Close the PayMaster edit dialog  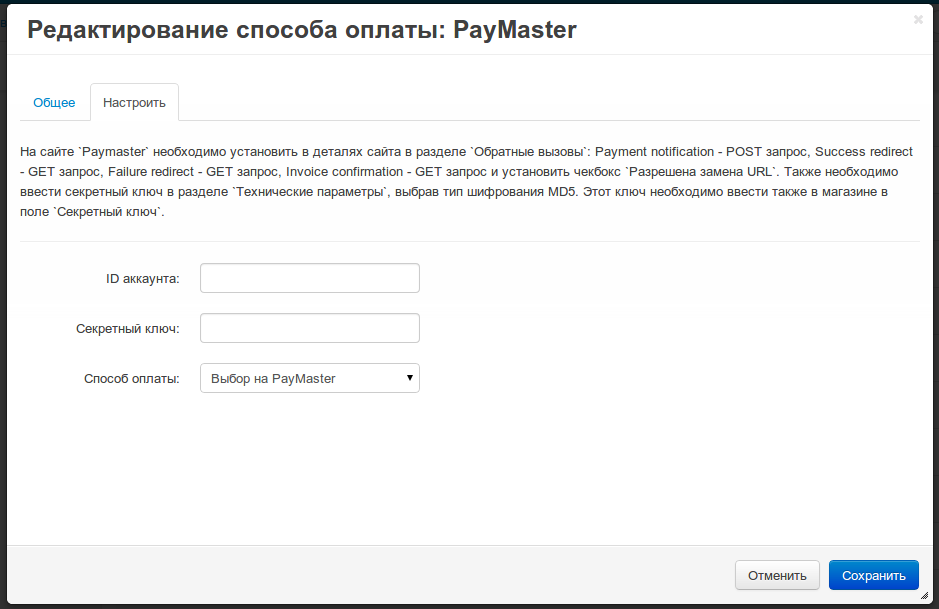click(x=918, y=19)
